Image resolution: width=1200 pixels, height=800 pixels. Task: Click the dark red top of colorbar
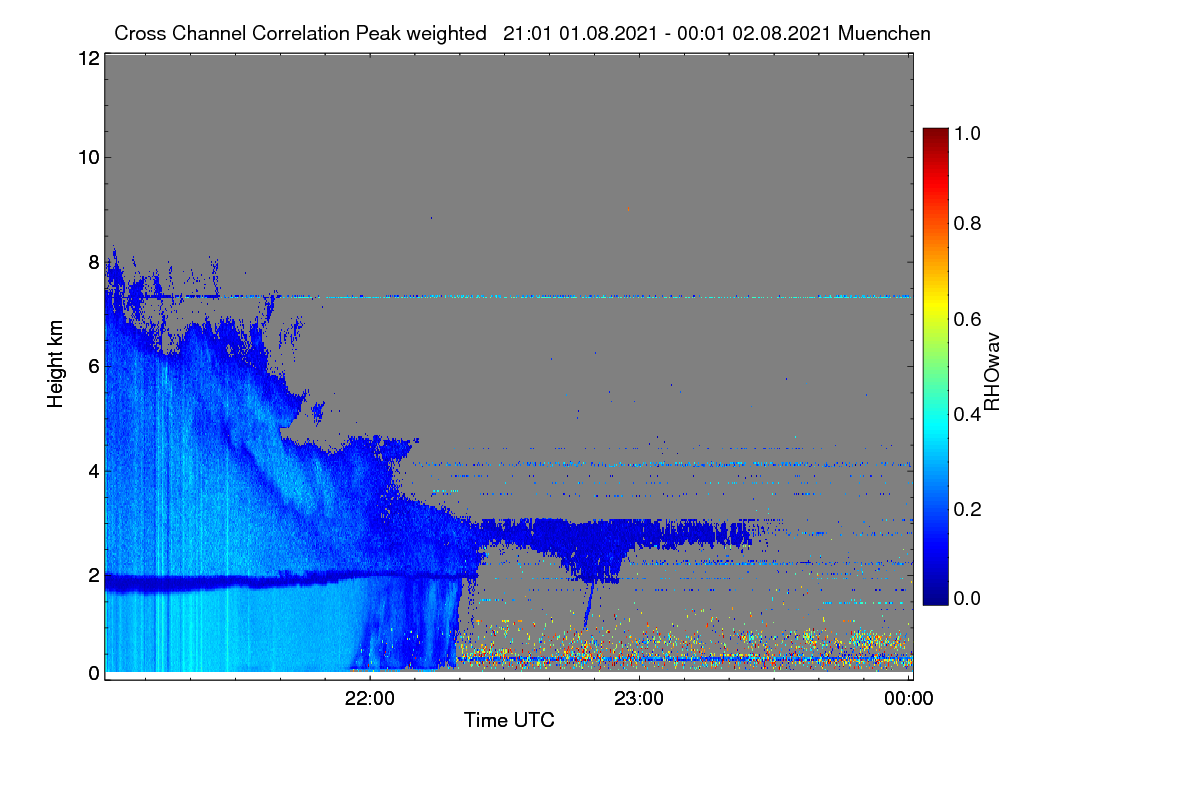pyautogui.click(x=934, y=133)
